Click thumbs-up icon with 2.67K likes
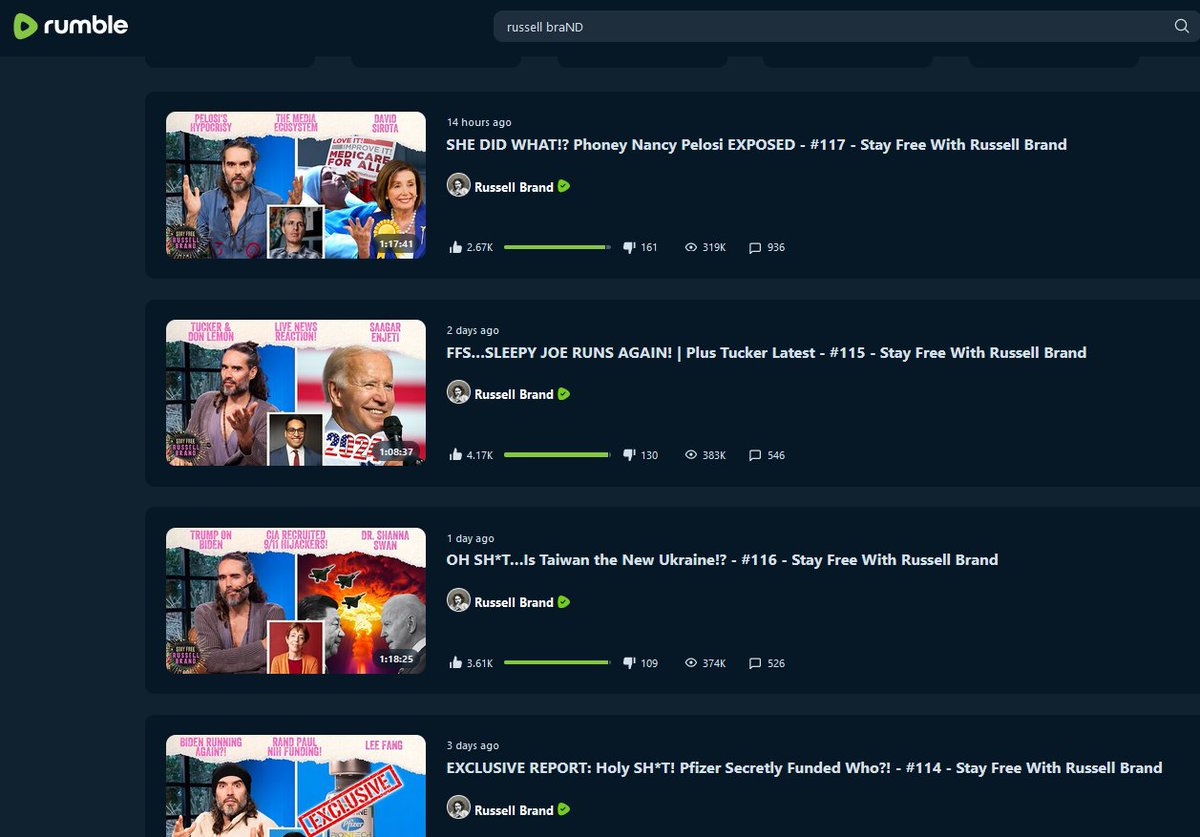Image resolution: width=1200 pixels, height=837 pixels. coord(456,246)
